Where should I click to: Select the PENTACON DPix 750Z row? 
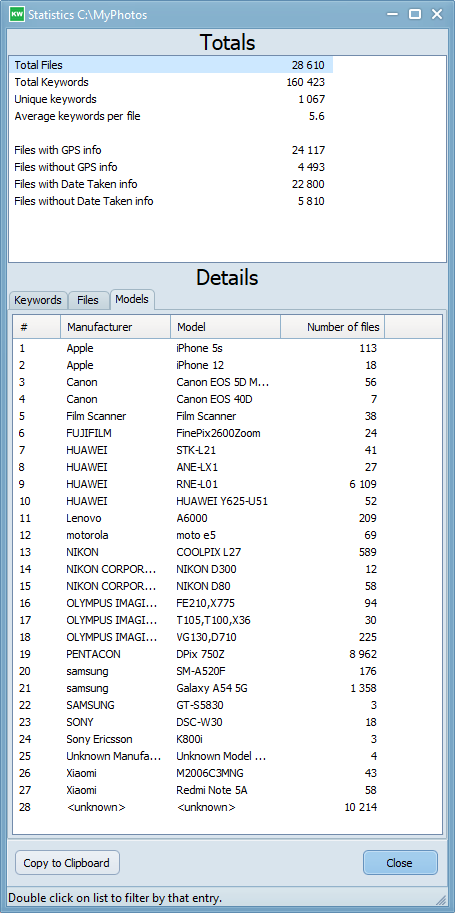coord(199,654)
